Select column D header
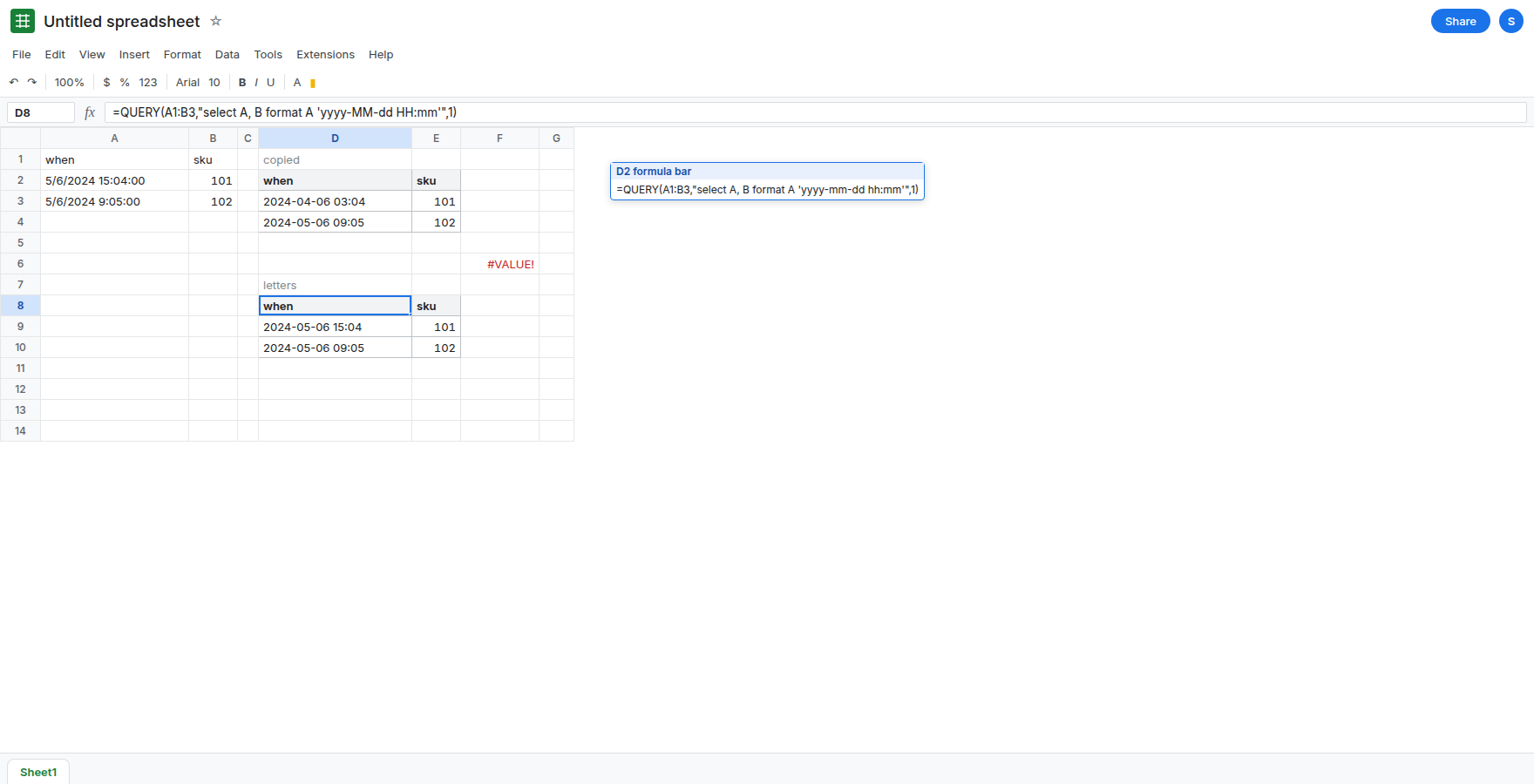1534x784 pixels. click(335, 138)
